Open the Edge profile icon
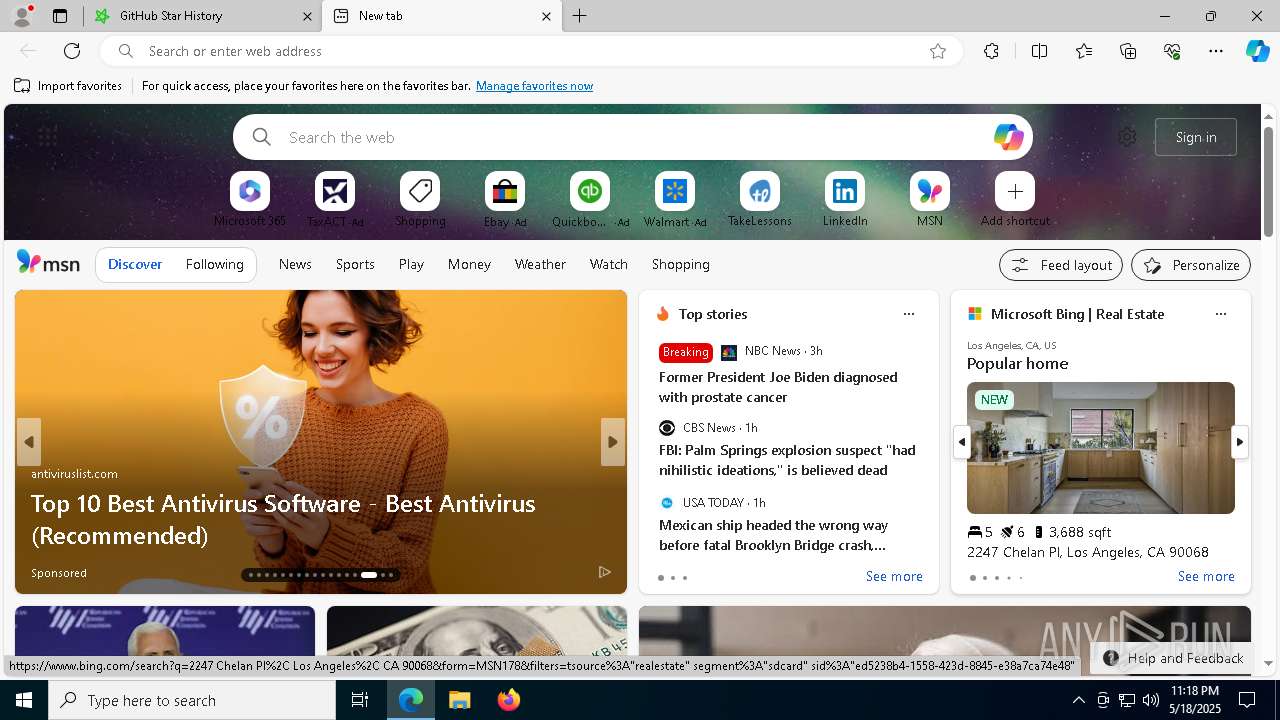Screen dimensions: 1280x720 (x=22, y=16)
